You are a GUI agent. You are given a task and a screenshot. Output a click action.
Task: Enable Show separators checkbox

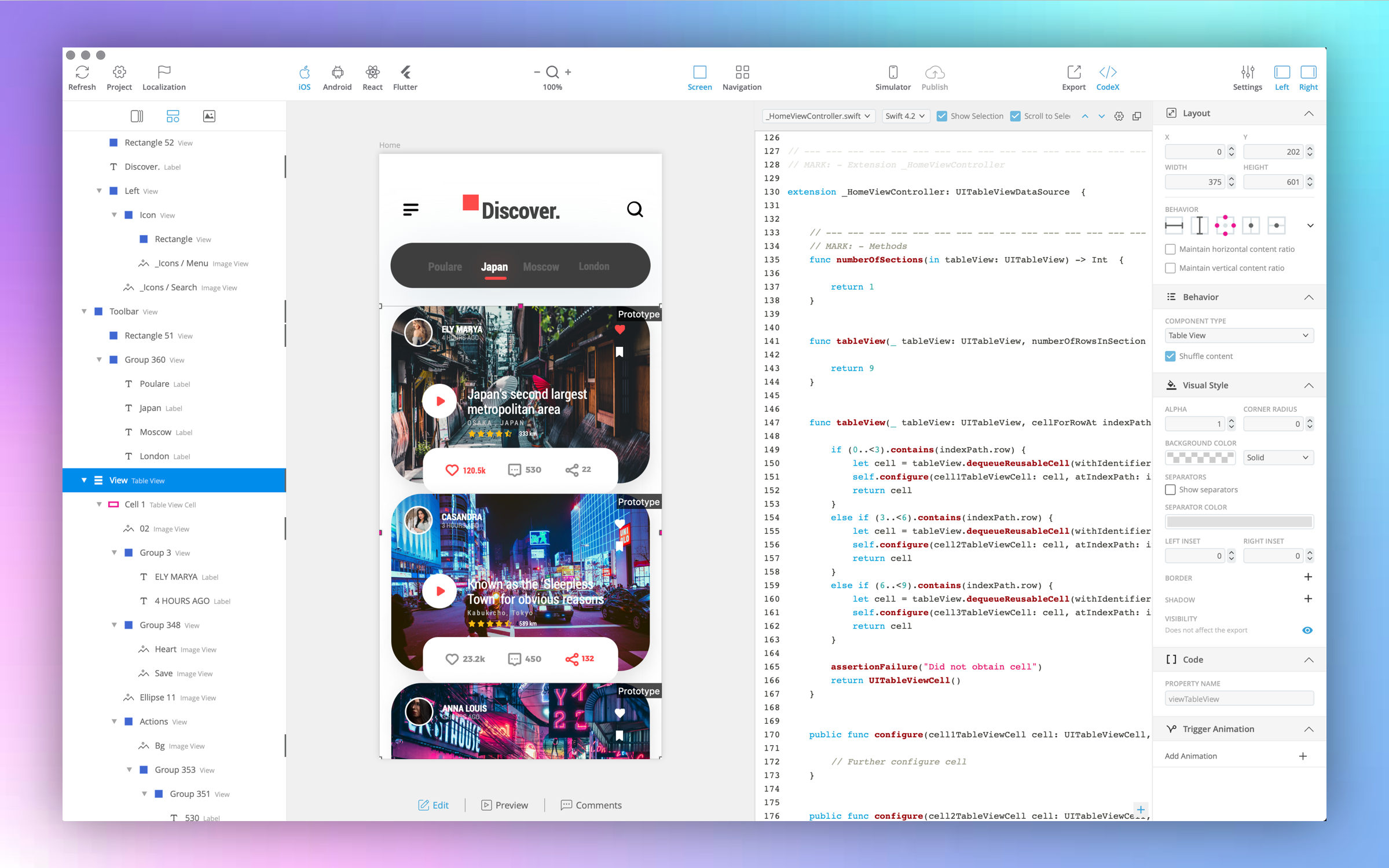point(1170,490)
